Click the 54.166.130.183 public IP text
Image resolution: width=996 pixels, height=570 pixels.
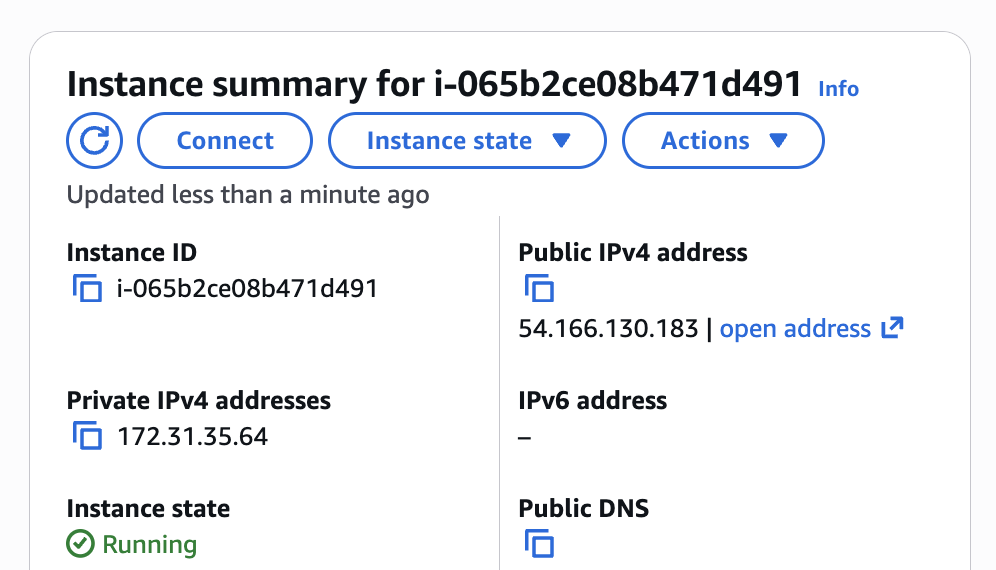click(x=608, y=329)
